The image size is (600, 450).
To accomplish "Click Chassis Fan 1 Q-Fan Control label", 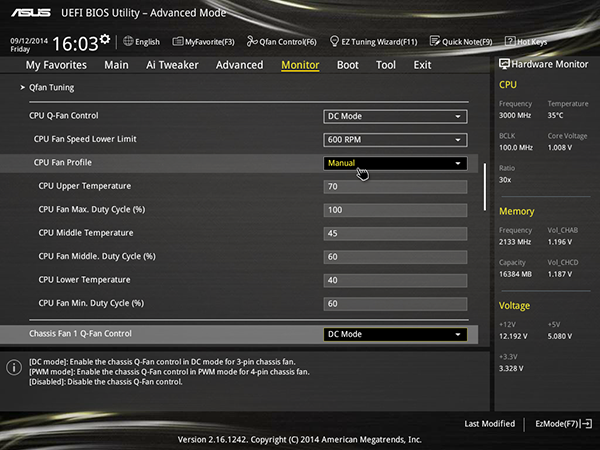I will (x=80, y=334).
